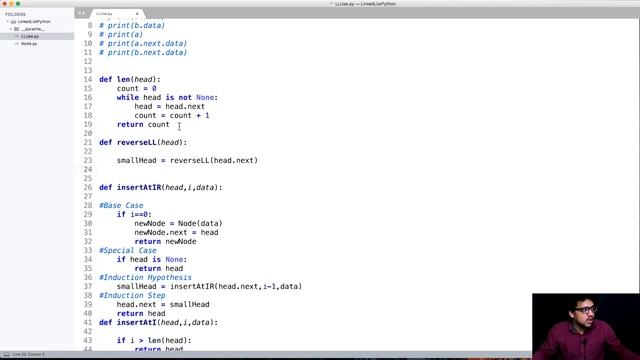Click gutter line number 24

pos(88,169)
